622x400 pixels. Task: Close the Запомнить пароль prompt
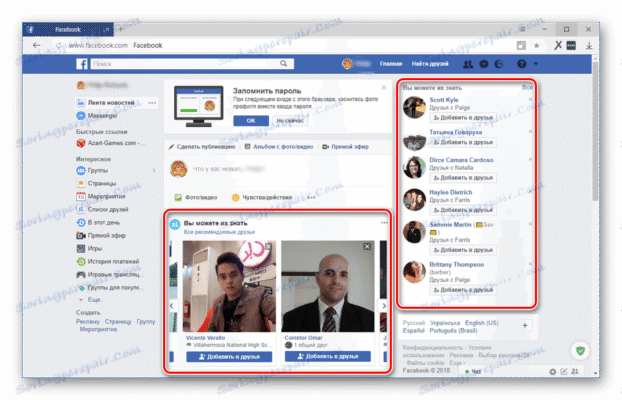click(384, 88)
